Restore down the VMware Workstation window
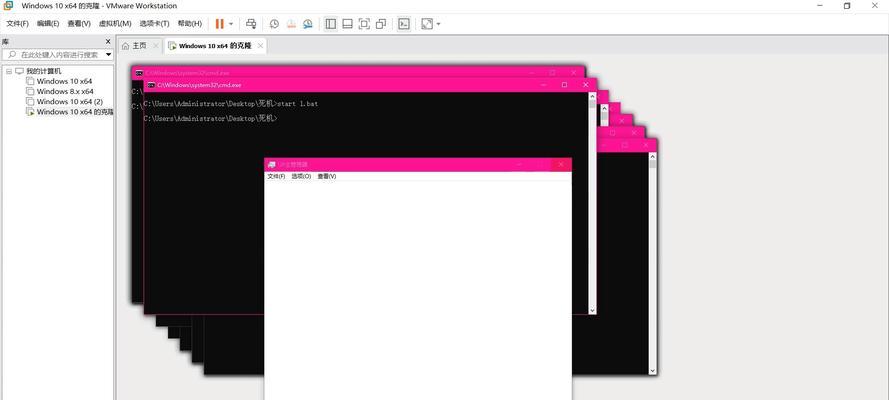Viewport: 889px width, 400px height. point(847,6)
